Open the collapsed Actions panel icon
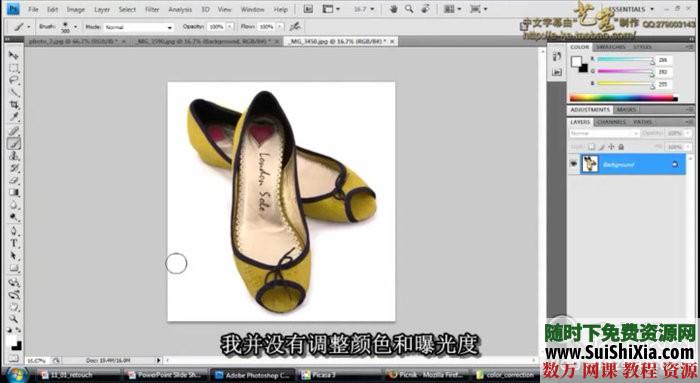This screenshot has width=700, height=383. (x=557, y=72)
